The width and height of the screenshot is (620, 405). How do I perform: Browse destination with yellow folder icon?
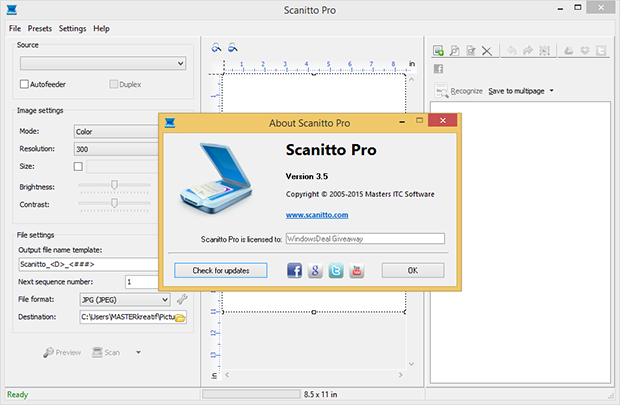(x=180, y=317)
